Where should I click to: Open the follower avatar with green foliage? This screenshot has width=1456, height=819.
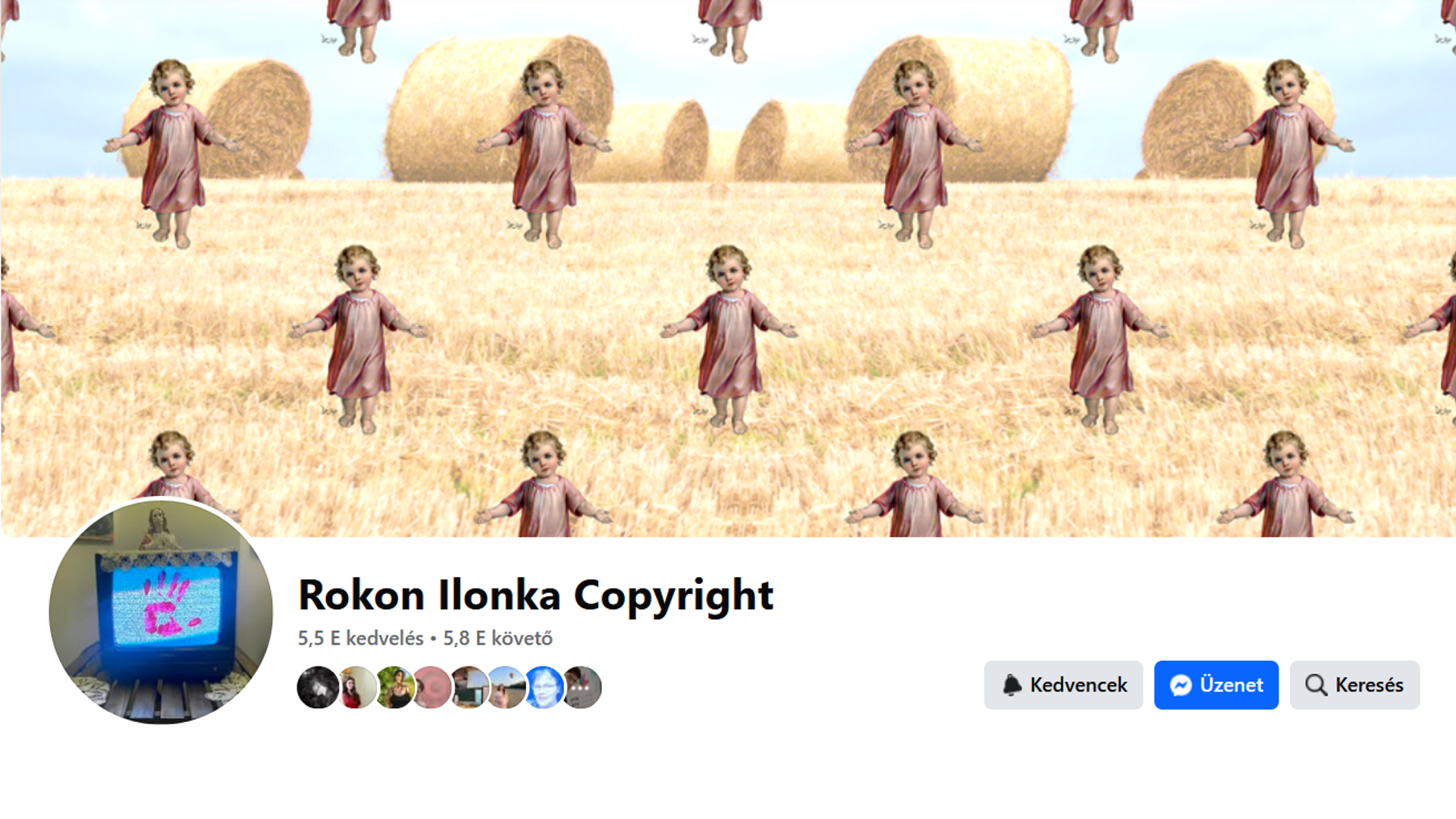394,687
